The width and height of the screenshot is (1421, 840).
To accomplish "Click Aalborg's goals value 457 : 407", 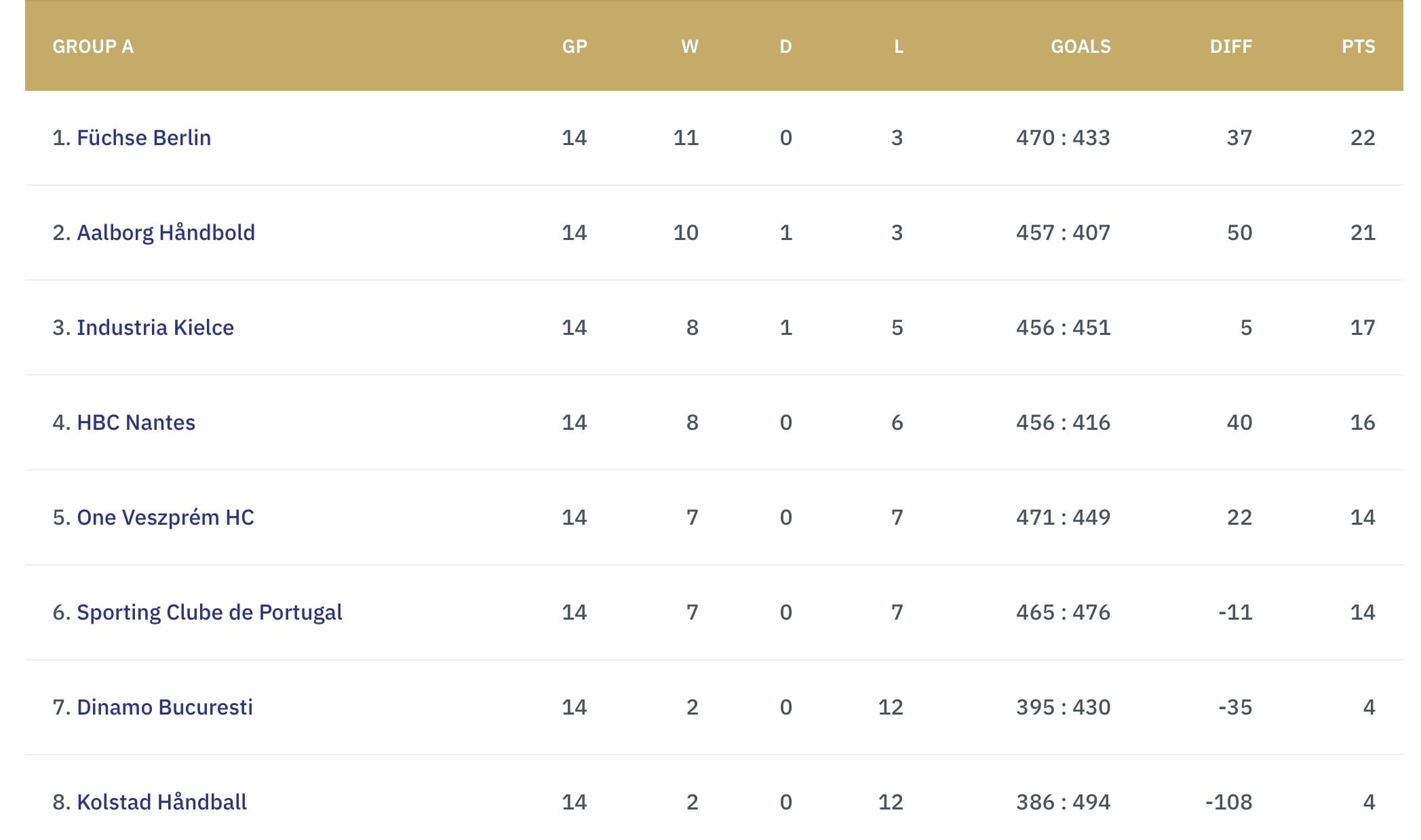I will [1063, 233].
